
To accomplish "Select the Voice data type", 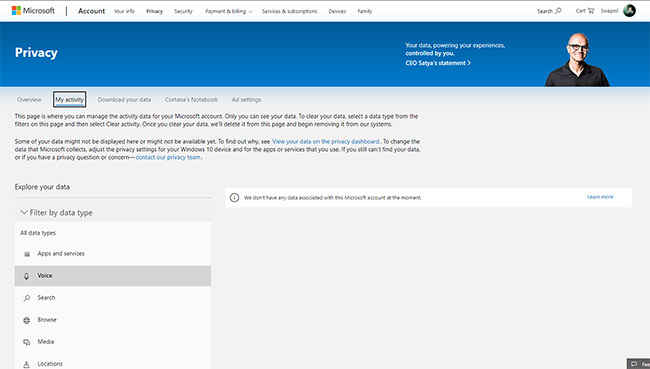I will 113,276.
